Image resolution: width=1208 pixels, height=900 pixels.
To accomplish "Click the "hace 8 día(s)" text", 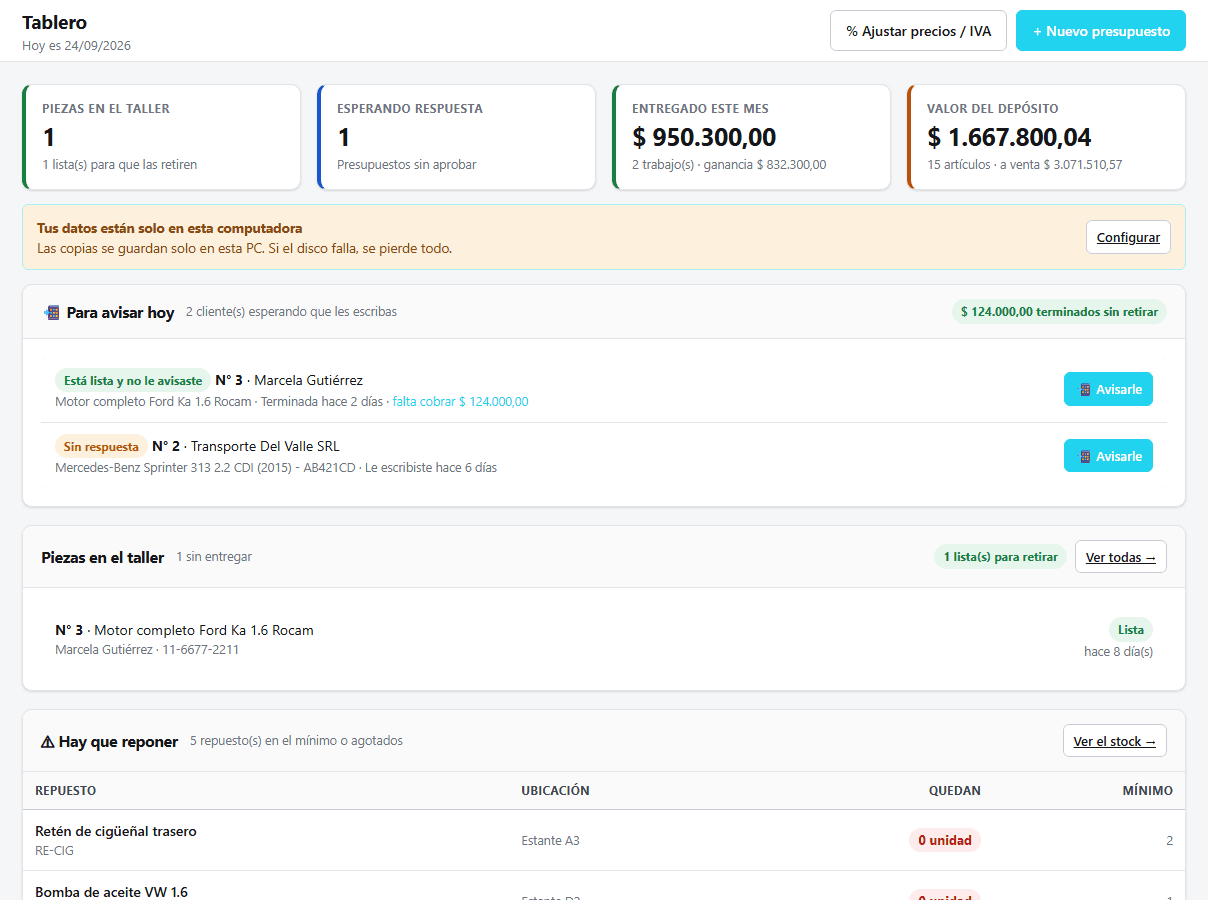I will (x=1118, y=652).
